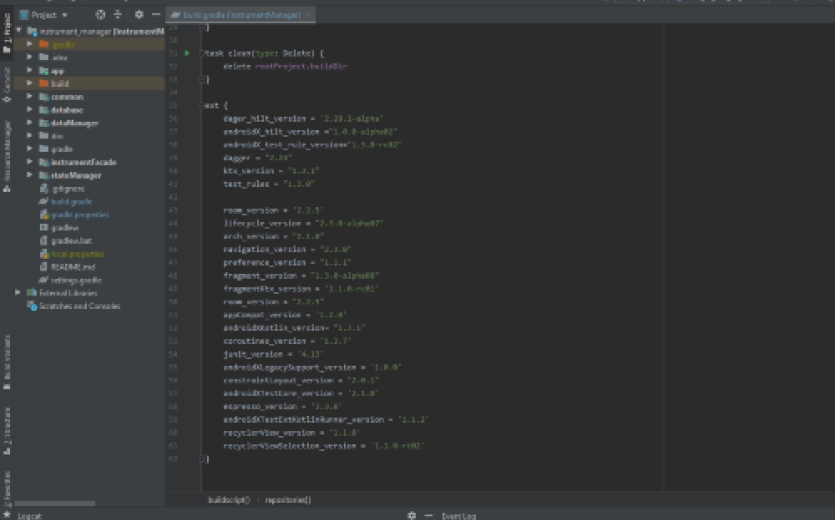This screenshot has height=520, width=835.
Task: Expand the External Libraries node
Action: click(19, 293)
